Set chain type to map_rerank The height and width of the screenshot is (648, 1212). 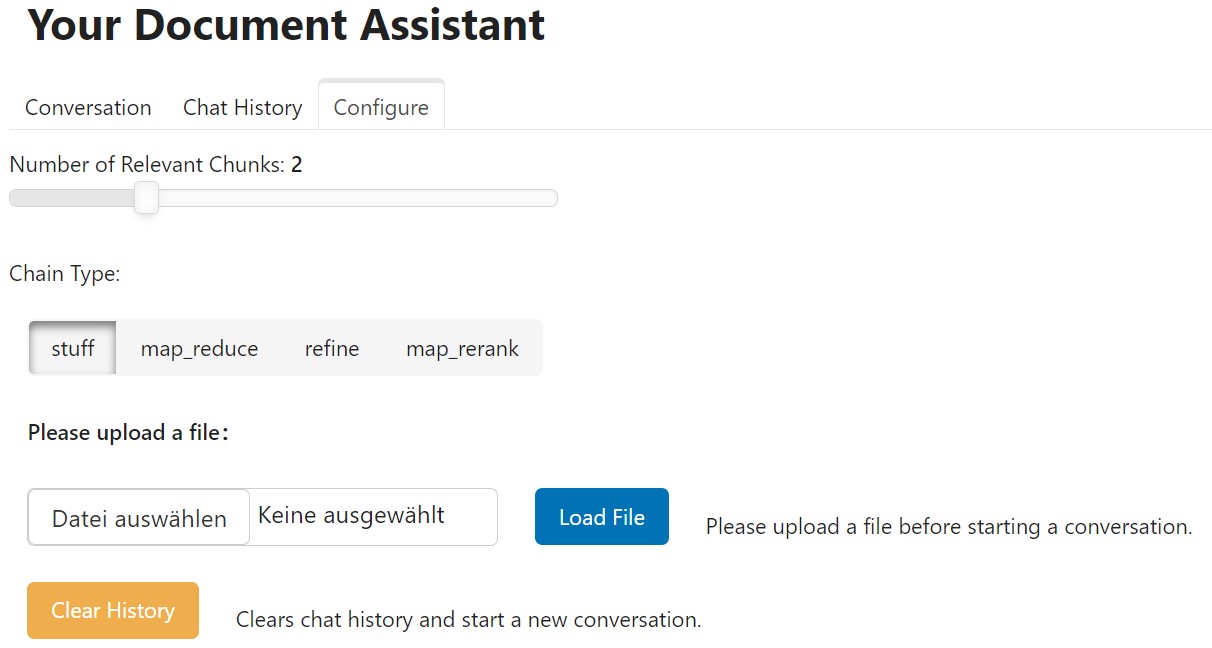462,348
